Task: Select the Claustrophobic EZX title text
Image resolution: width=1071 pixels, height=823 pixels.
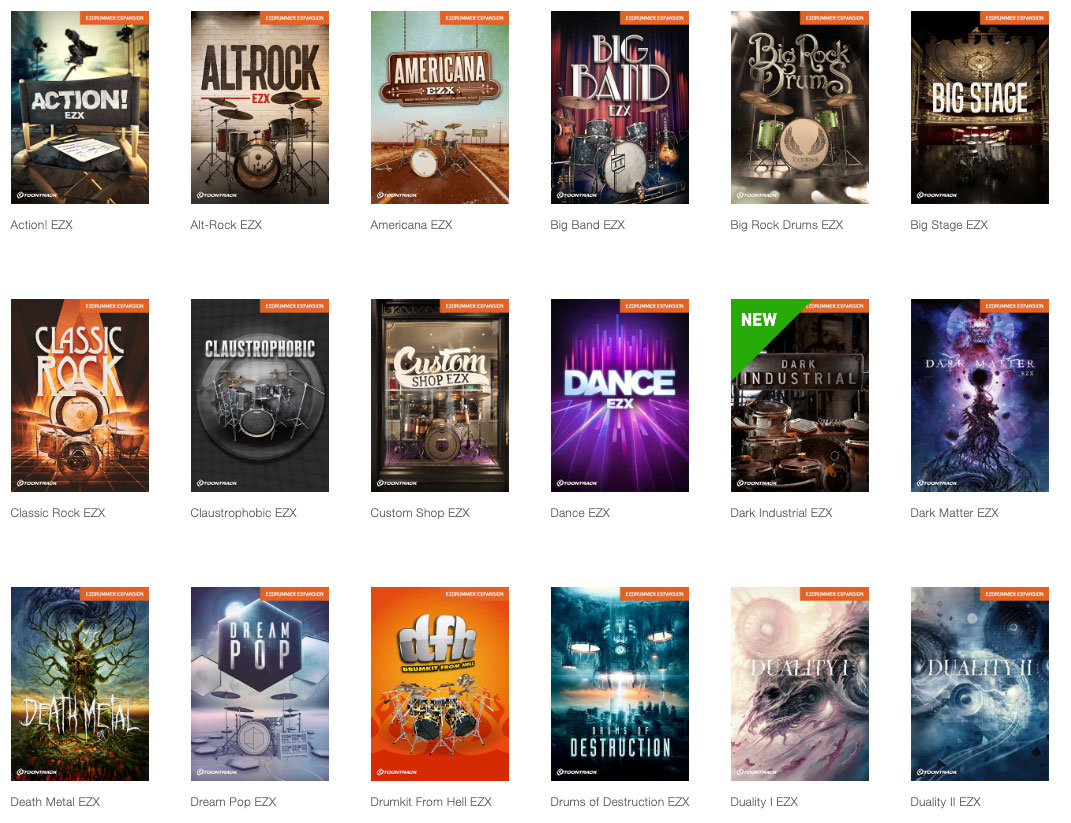Action: pos(243,513)
